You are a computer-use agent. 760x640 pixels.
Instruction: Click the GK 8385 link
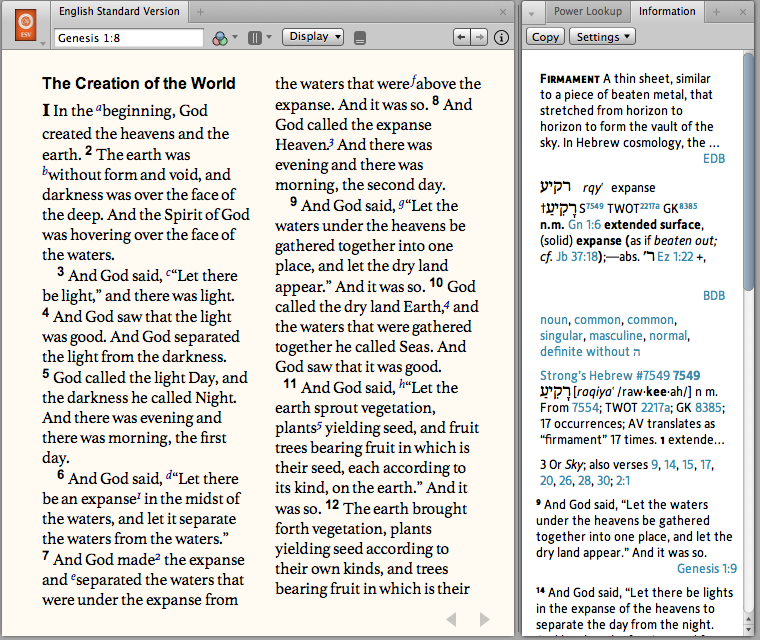[708, 407]
